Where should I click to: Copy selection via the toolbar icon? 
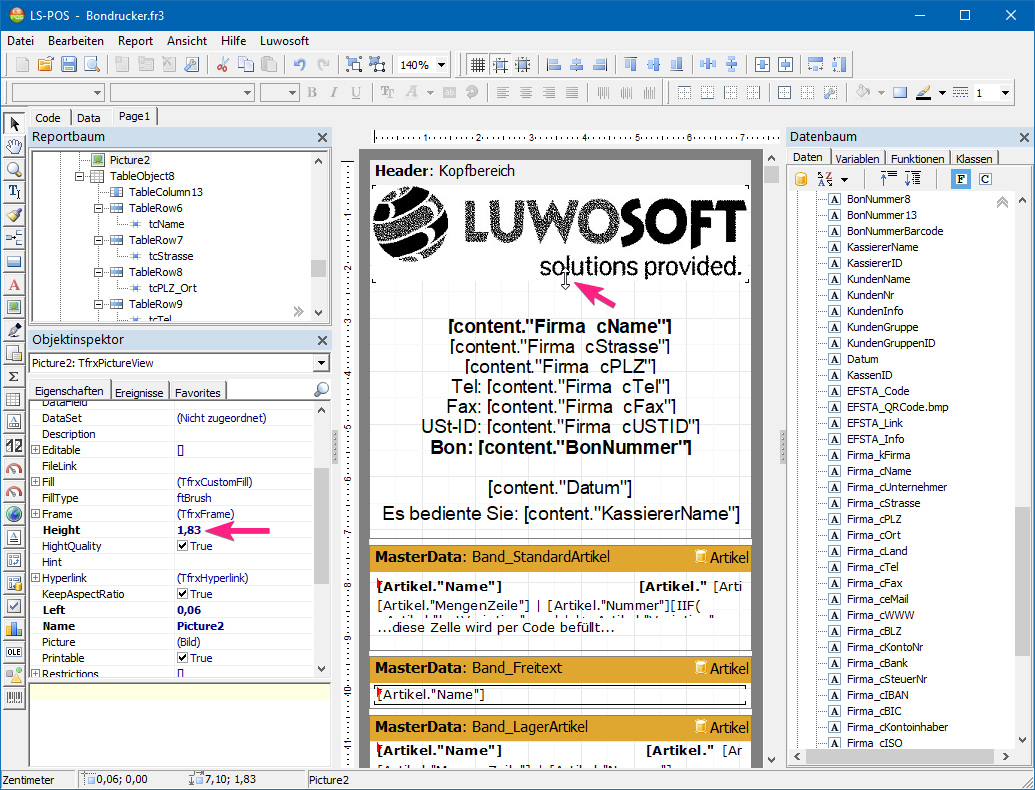point(246,65)
